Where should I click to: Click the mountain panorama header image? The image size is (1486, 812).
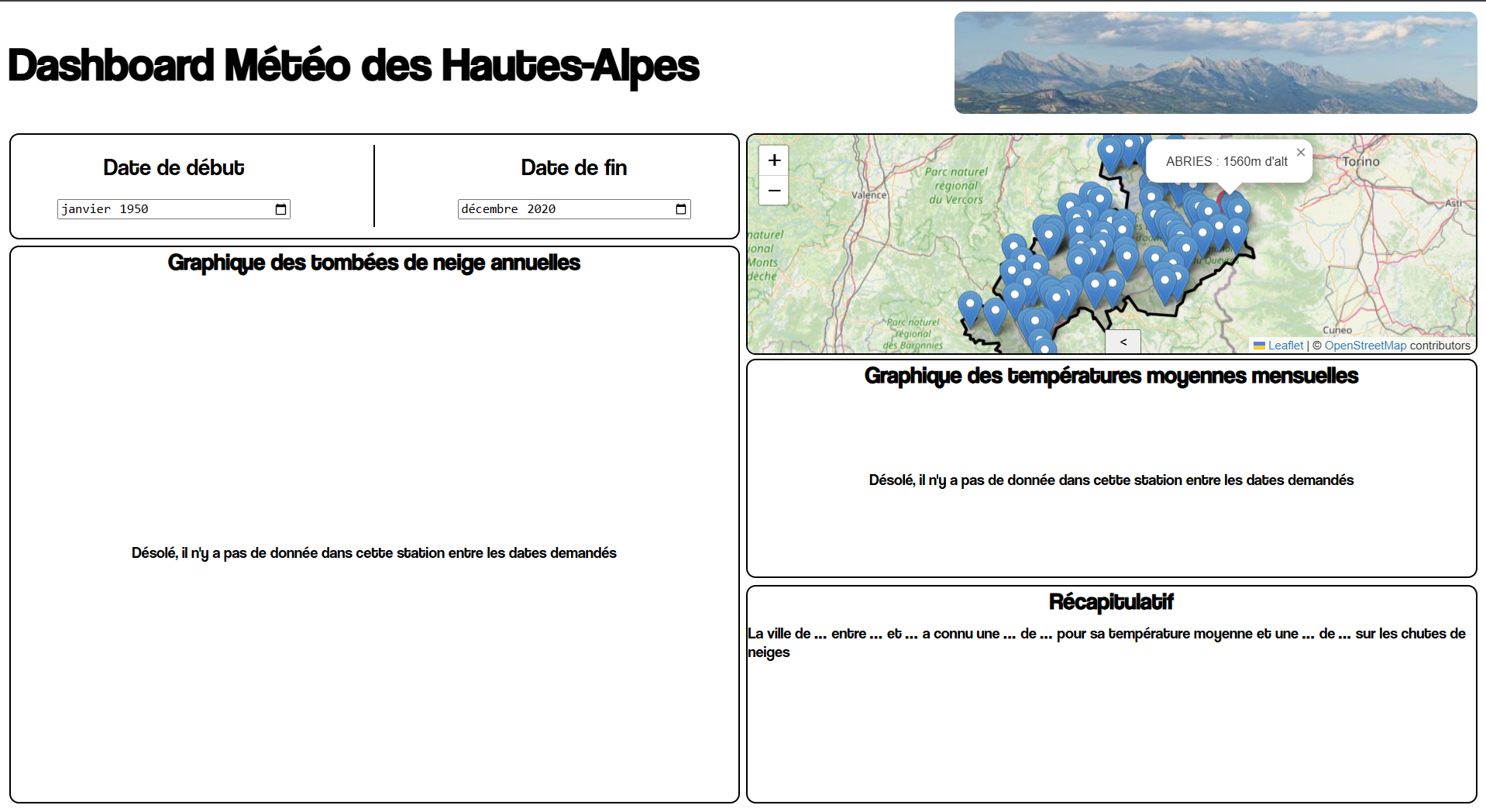click(1215, 63)
